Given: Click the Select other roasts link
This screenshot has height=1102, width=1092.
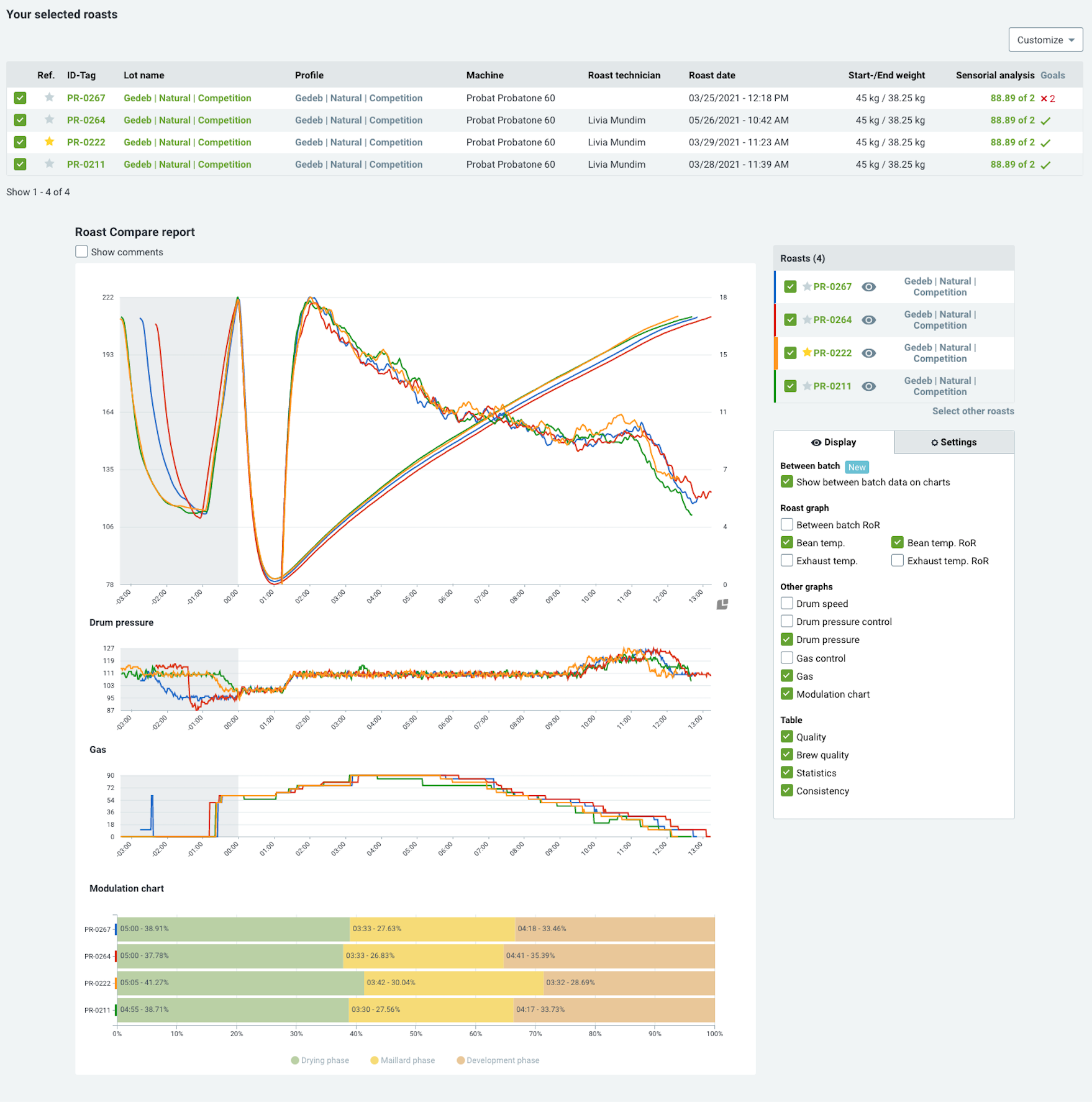Looking at the screenshot, I should point(973,411).
